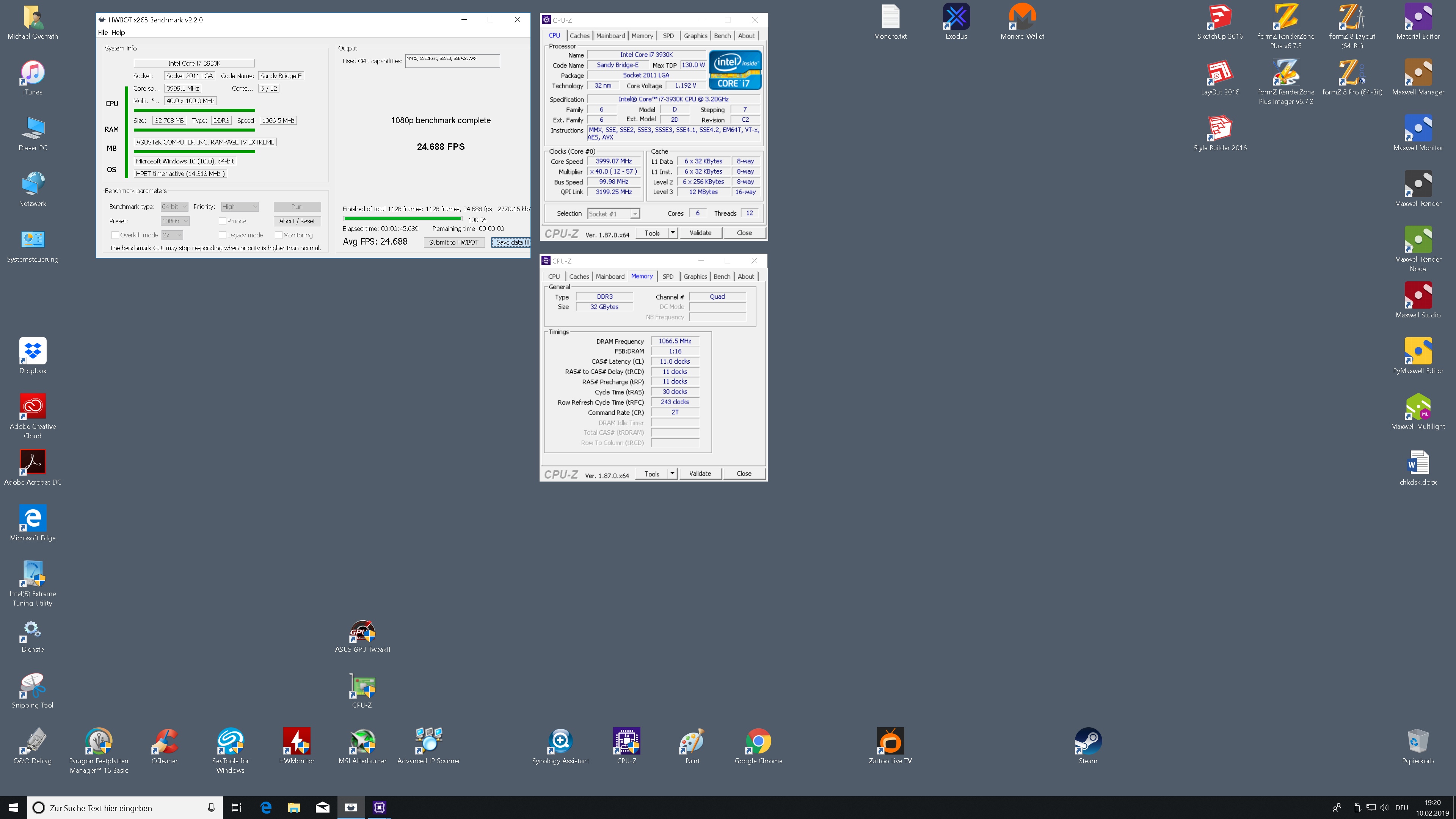Expand Tools arrow in CPU-Z Memory window
Image resolution: width=1456 pixels, height=819 pixels.
[672, 474]
